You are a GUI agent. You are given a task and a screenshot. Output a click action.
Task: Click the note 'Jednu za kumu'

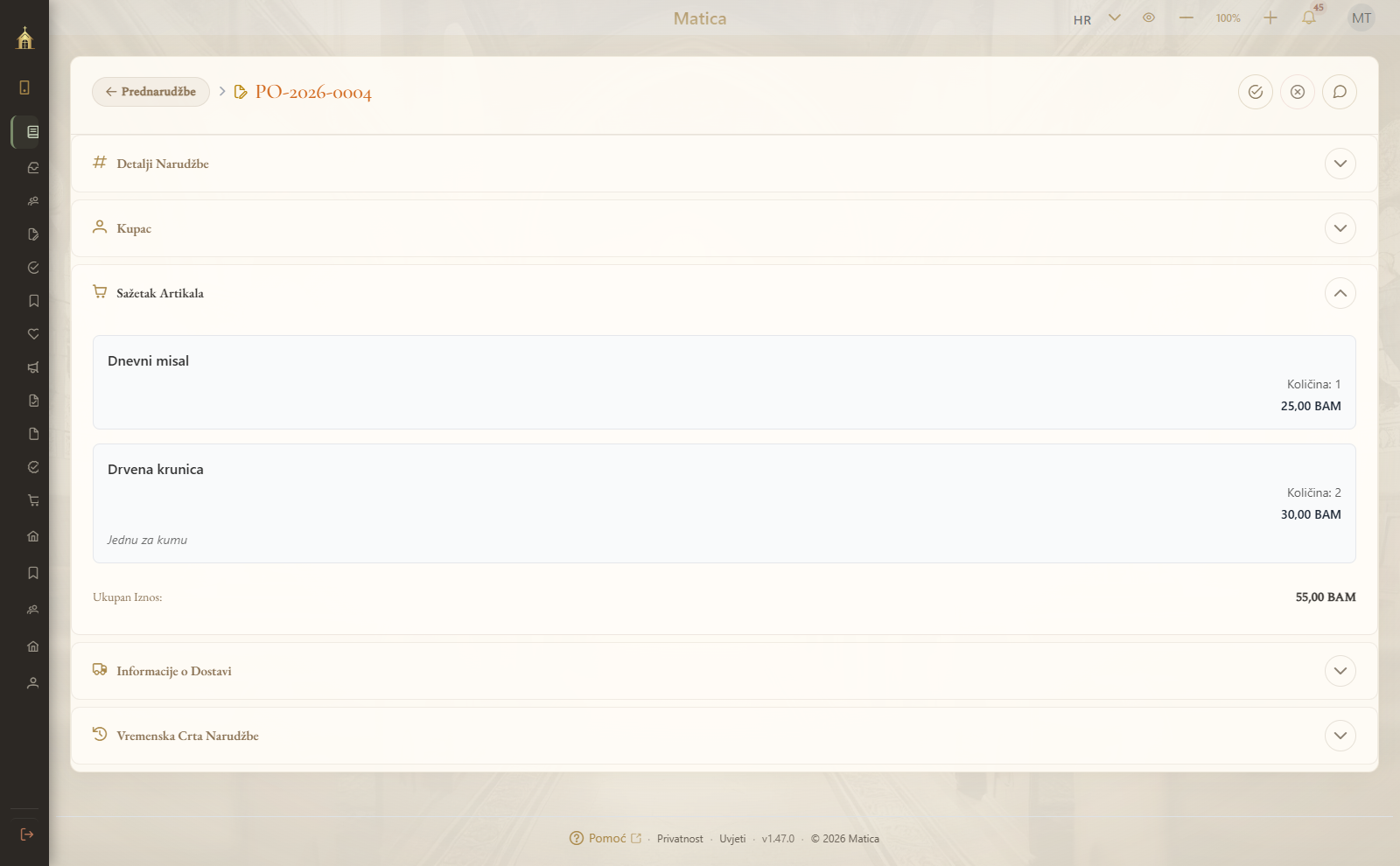point(147,540)
